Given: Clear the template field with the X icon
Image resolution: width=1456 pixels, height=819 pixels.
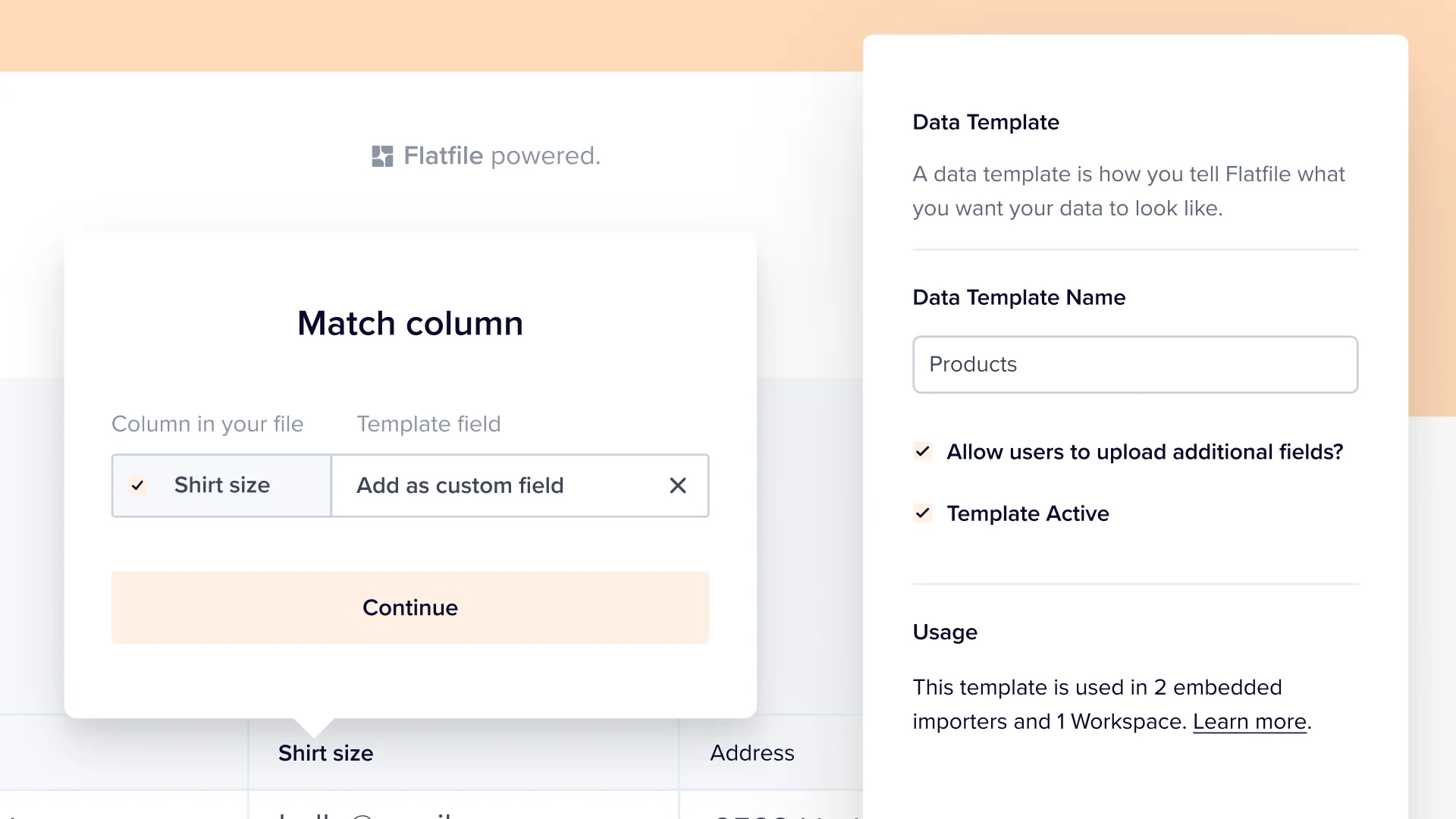Looking at the screenshot, I should (x=678, y=485).
